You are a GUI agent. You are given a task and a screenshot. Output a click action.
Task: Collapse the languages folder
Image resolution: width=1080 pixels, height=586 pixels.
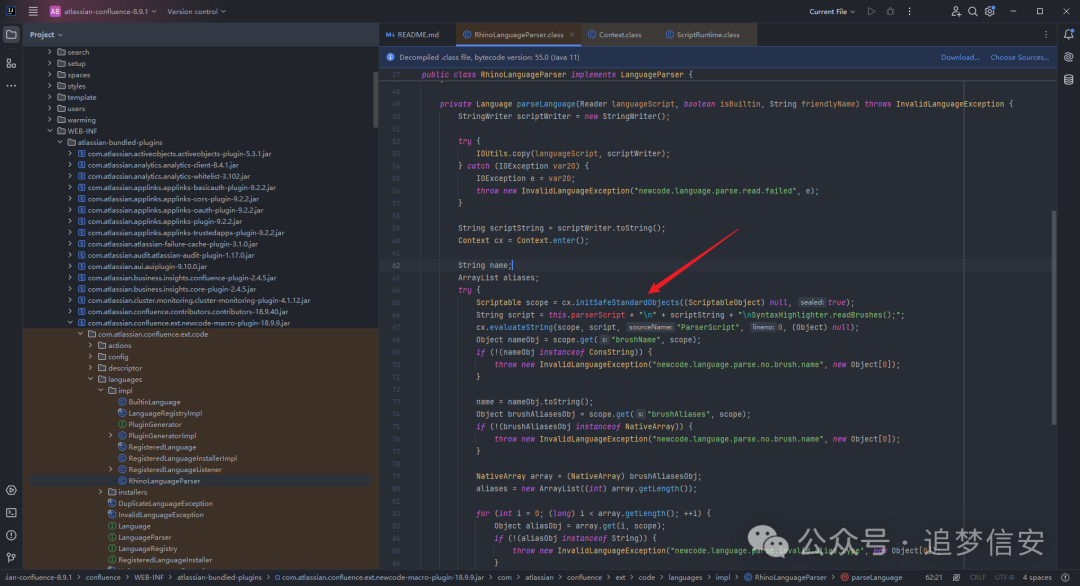coord(90,379)
